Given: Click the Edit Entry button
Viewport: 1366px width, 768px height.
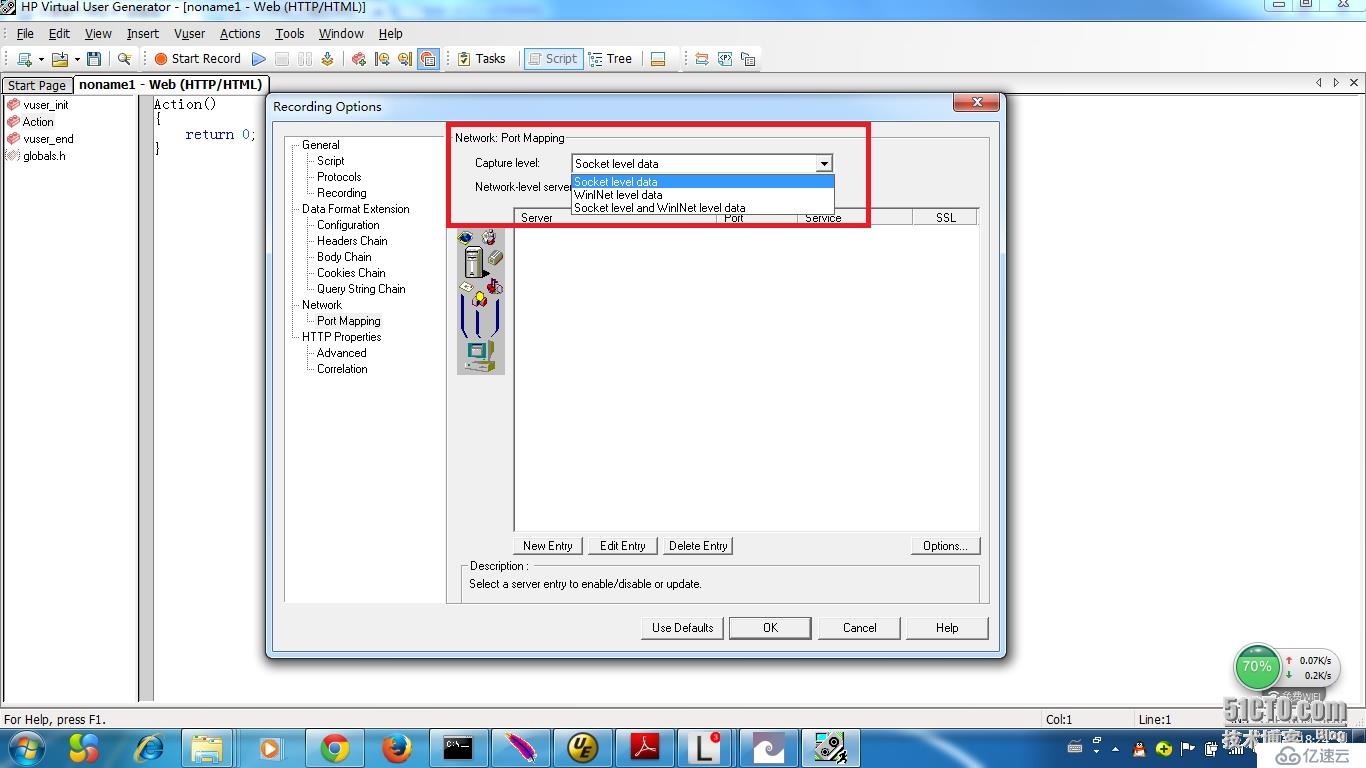Looking at the screenshot, I should point(622,546).
